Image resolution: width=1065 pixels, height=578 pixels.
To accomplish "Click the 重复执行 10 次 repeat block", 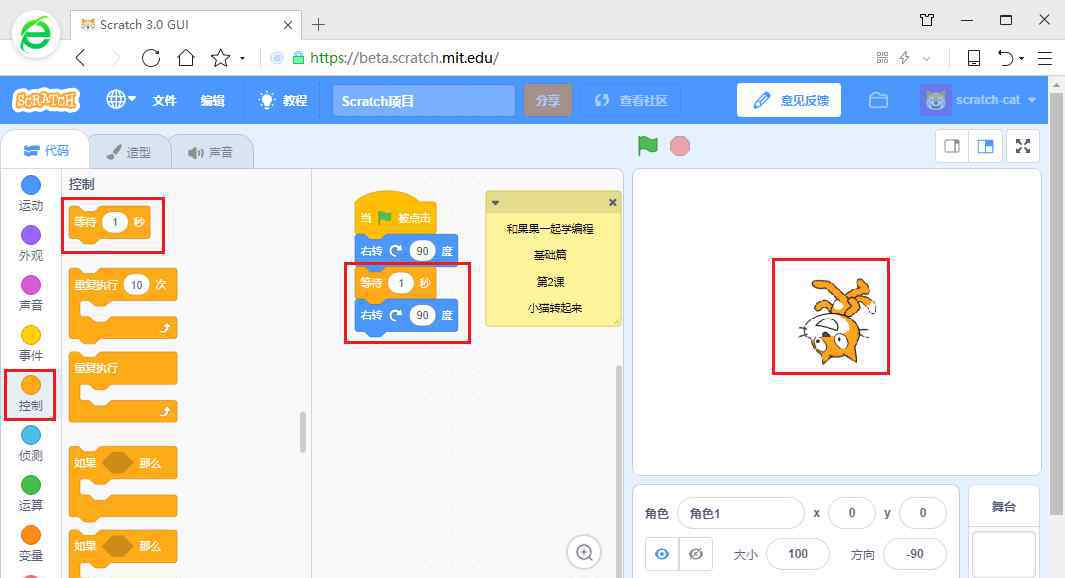I will (95, 285).
